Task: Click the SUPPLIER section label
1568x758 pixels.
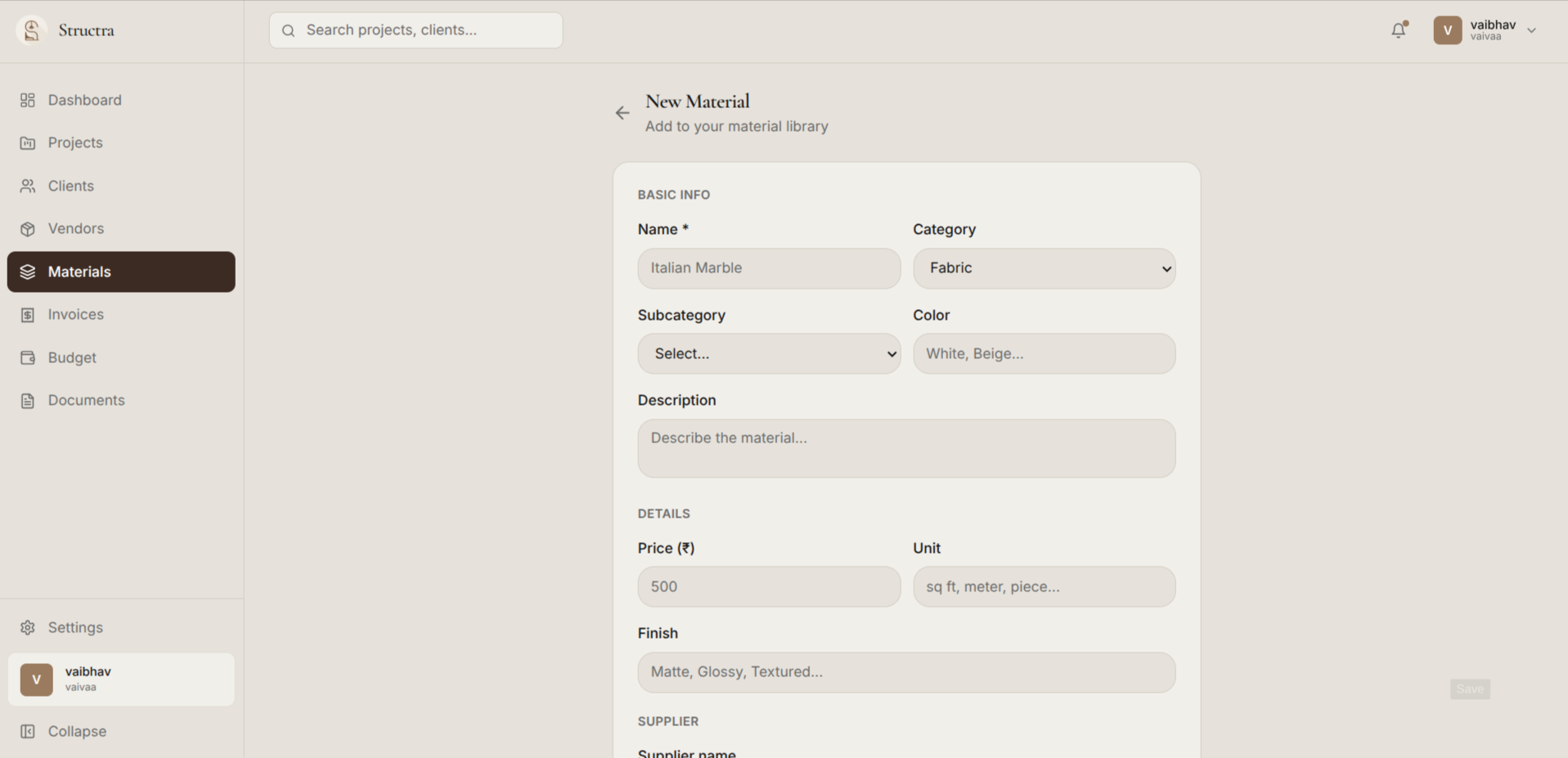Action: click(668, 721)
